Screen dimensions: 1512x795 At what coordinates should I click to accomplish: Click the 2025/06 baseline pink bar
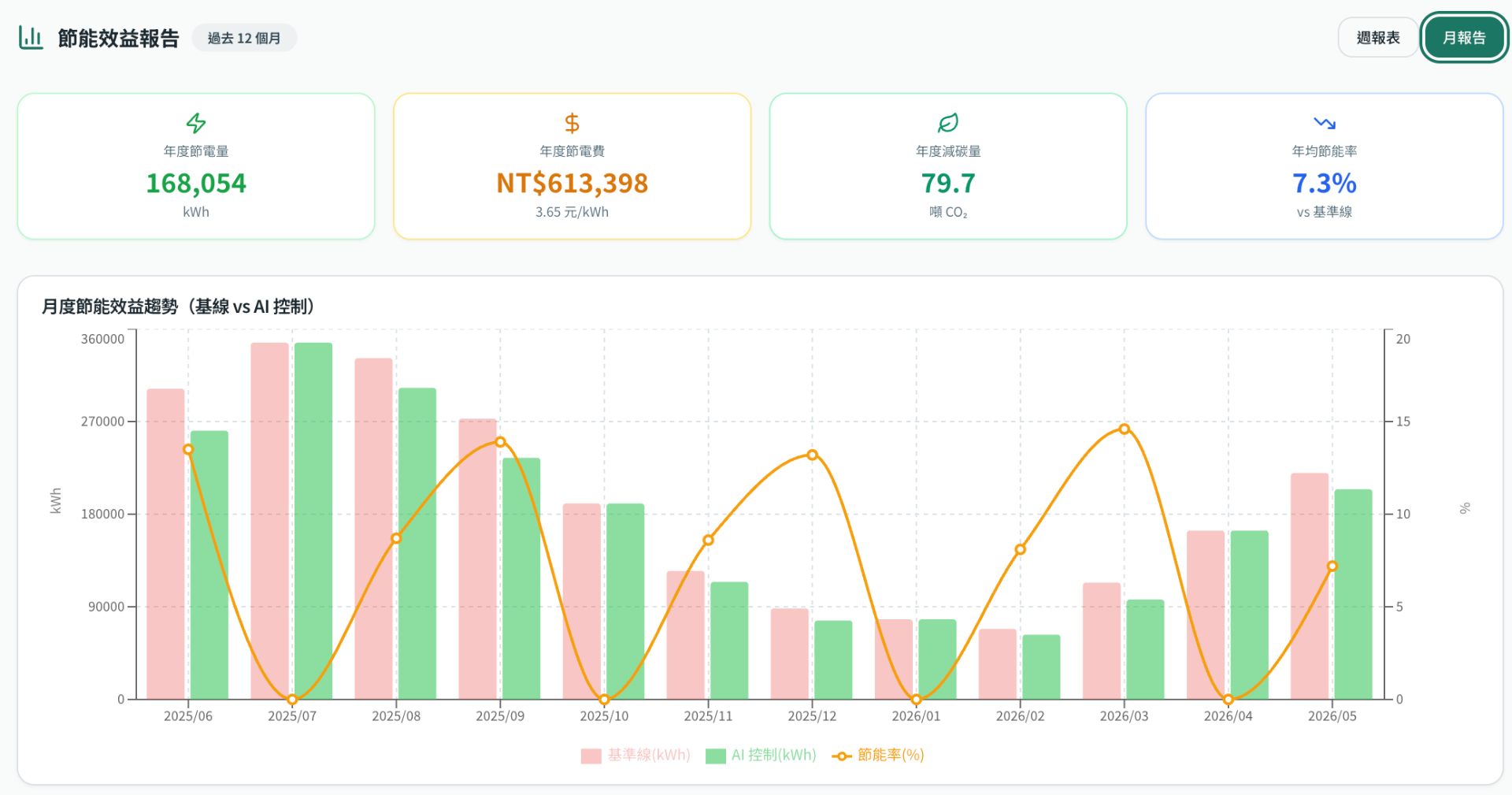click(x=165, y=544)
